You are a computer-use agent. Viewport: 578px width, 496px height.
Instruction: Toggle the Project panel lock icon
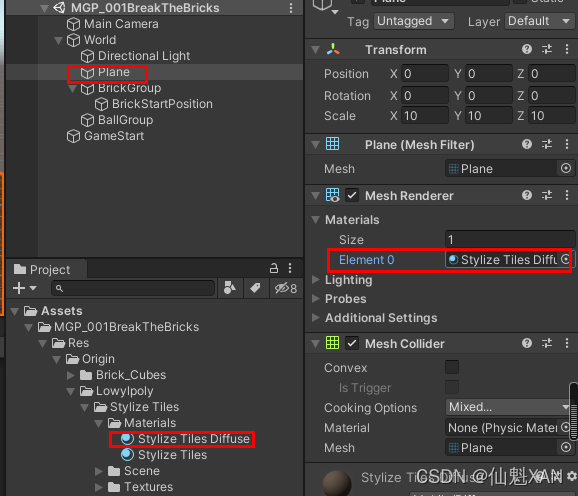pos(274,268)
